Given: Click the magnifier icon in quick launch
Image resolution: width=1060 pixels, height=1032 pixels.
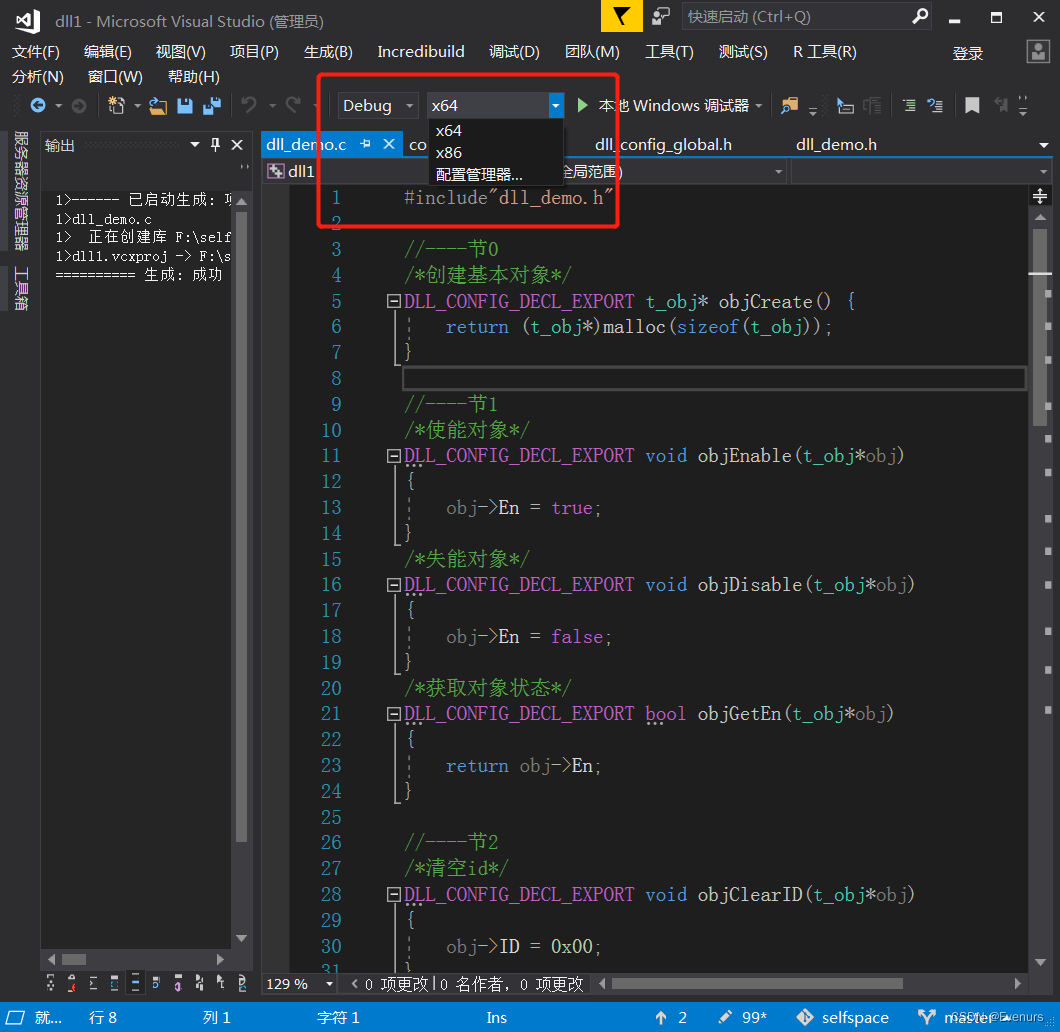Looking at the screenshot, I should (x=919, y=16).
